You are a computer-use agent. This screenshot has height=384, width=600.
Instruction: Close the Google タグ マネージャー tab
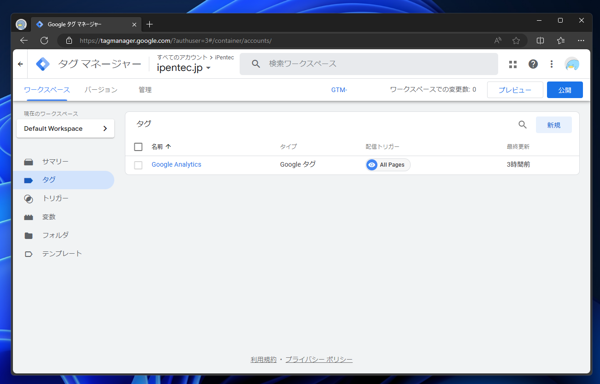pos(134,24)
